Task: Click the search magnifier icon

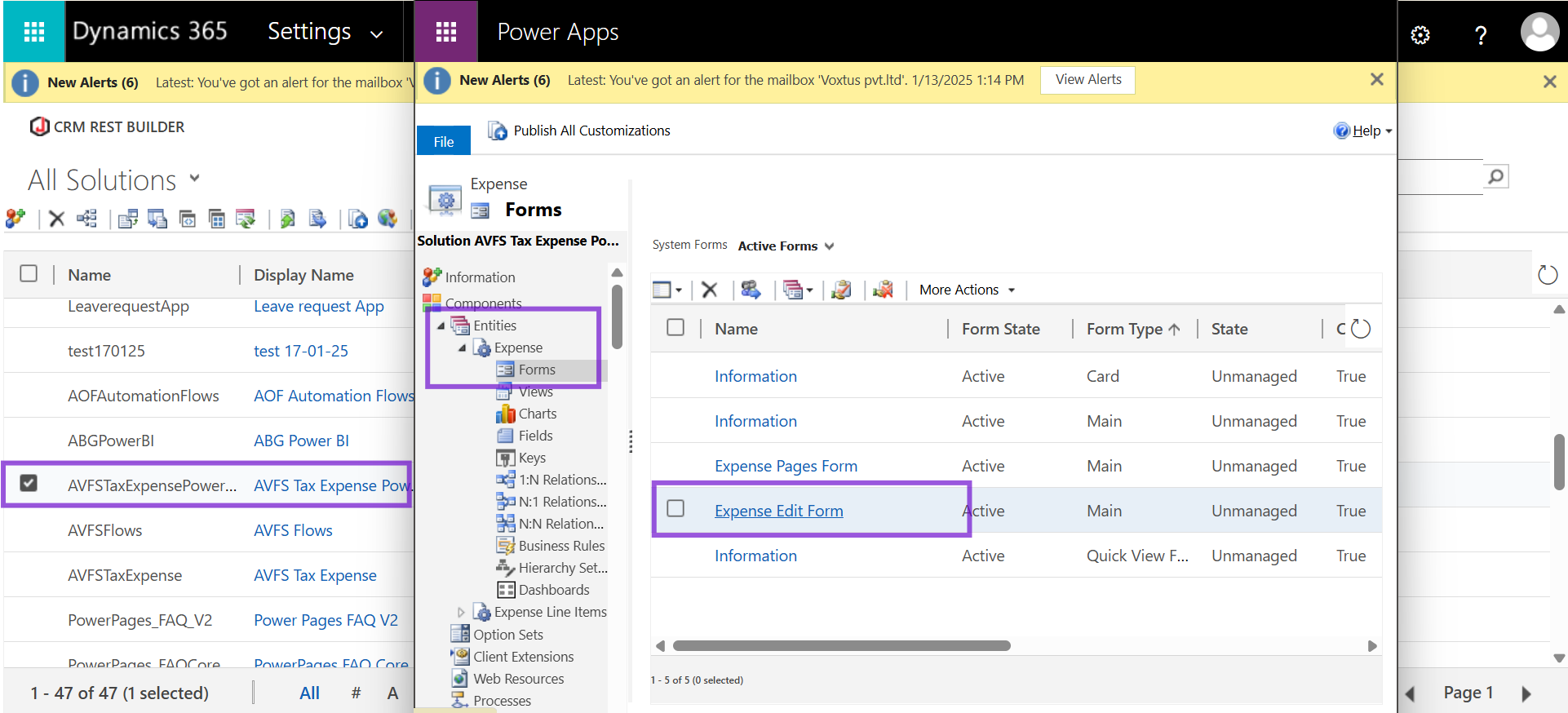Action: [x=1495, y=176]
